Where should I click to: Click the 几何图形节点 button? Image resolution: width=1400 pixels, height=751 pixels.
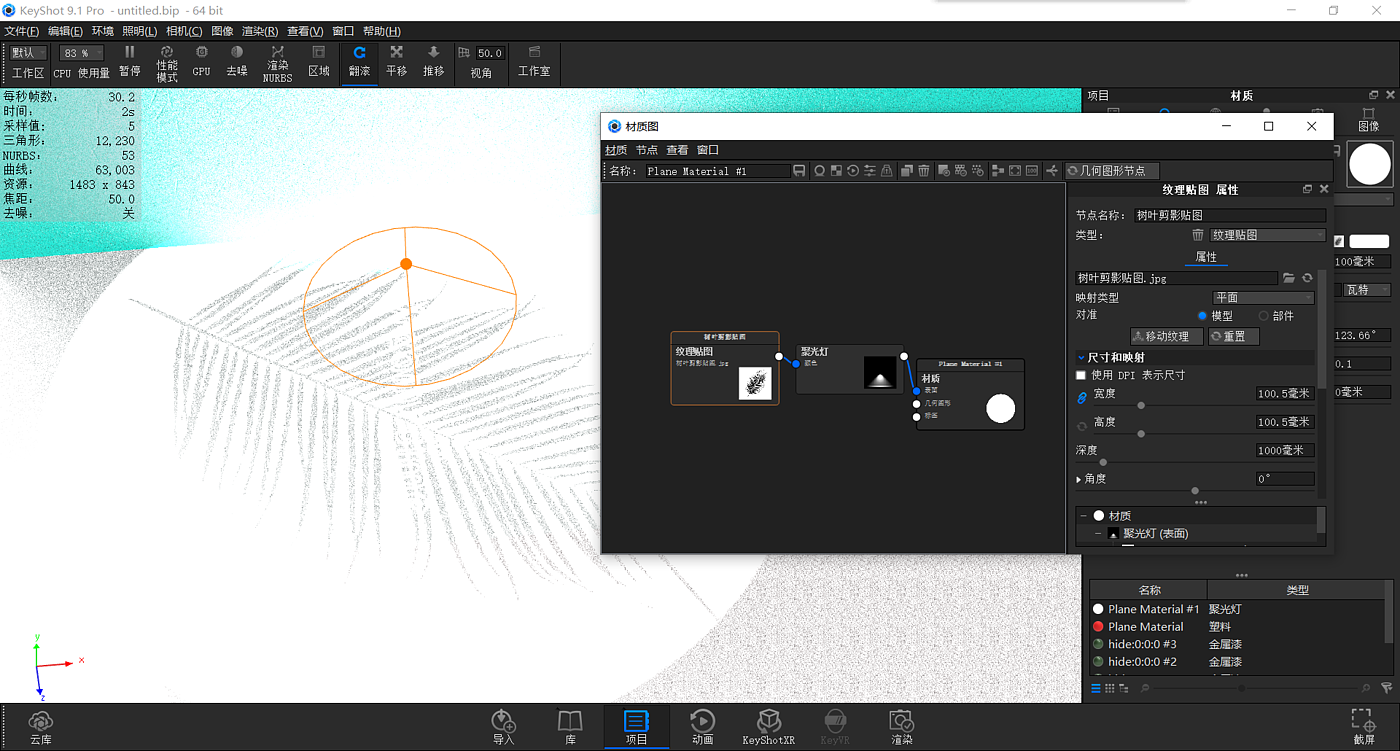(x=1111, y=171)
